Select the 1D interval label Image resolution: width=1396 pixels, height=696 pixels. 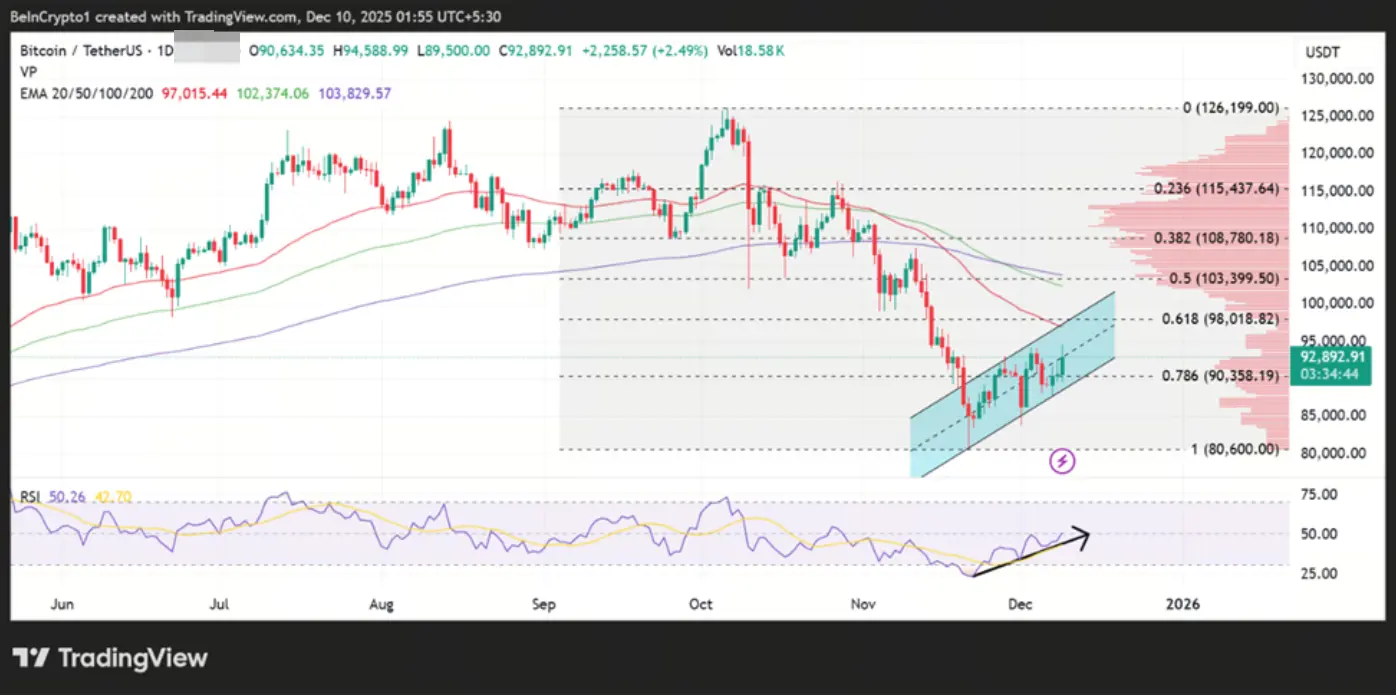coord(168,50)
